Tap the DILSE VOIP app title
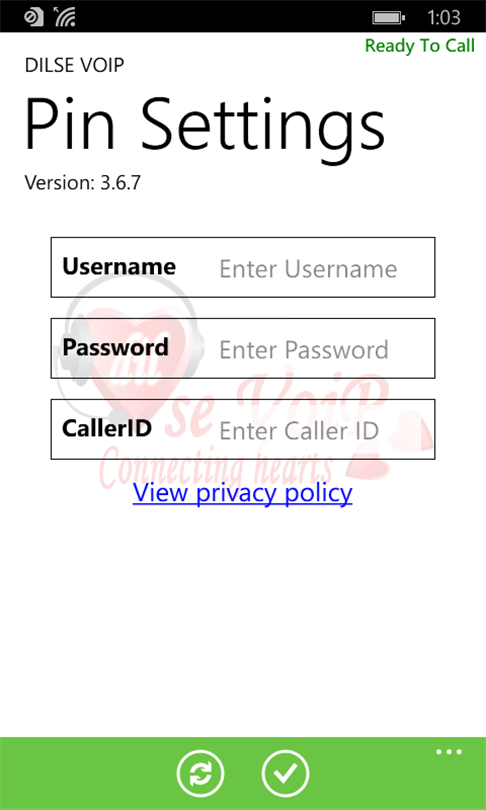 74,66
